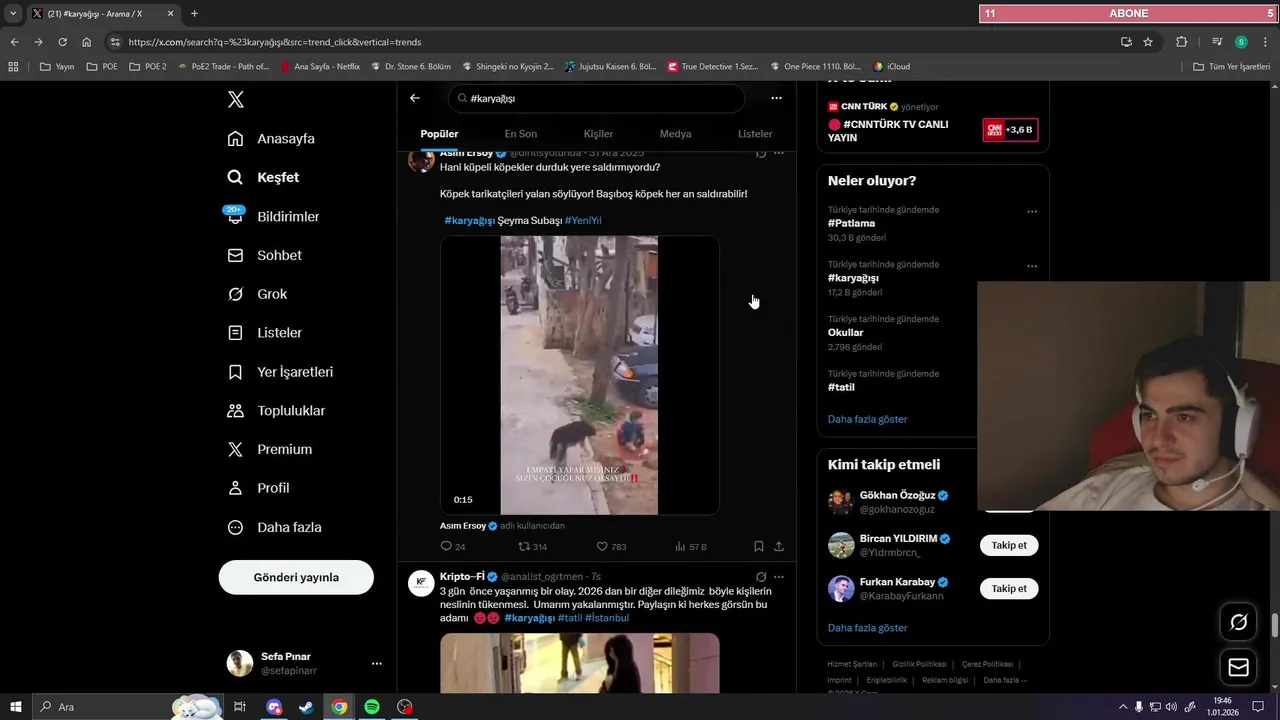View analytics 57 B on Asım Ersoy post
This screenshot has width=1280, height=720.
(x=690, y=547)
